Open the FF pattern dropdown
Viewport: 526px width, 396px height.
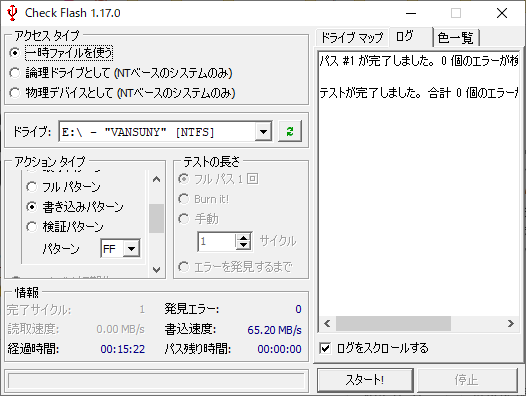pyautogui.click(x=131, y=249)
